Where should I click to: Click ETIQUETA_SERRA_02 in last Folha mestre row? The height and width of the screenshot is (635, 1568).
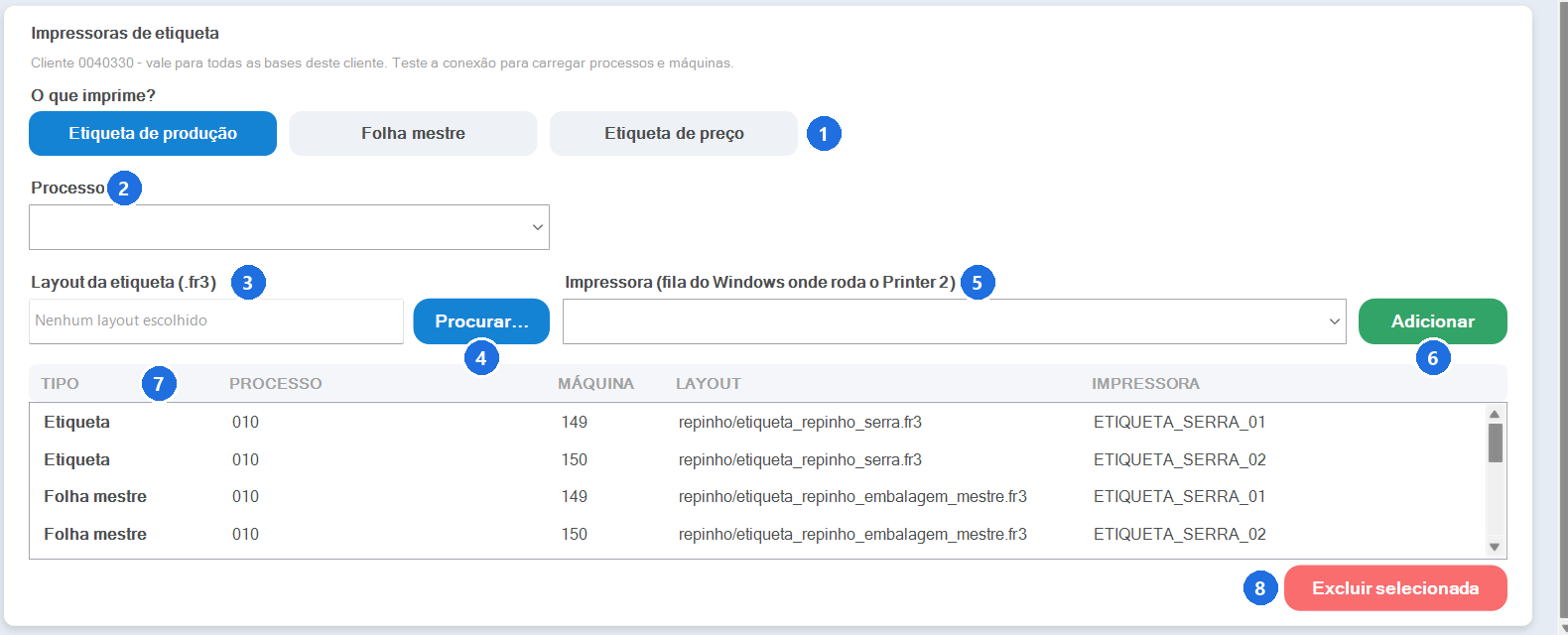coord(1179,534)
